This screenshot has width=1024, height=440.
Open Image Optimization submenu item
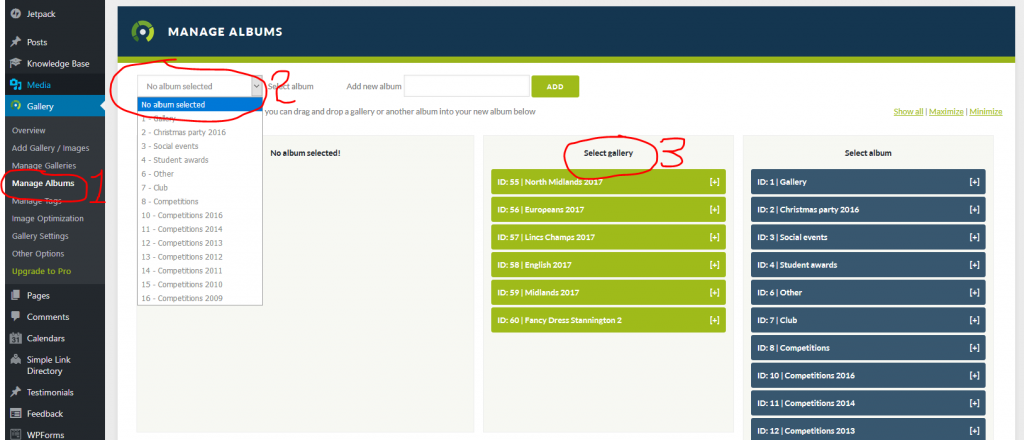(48, 219)
